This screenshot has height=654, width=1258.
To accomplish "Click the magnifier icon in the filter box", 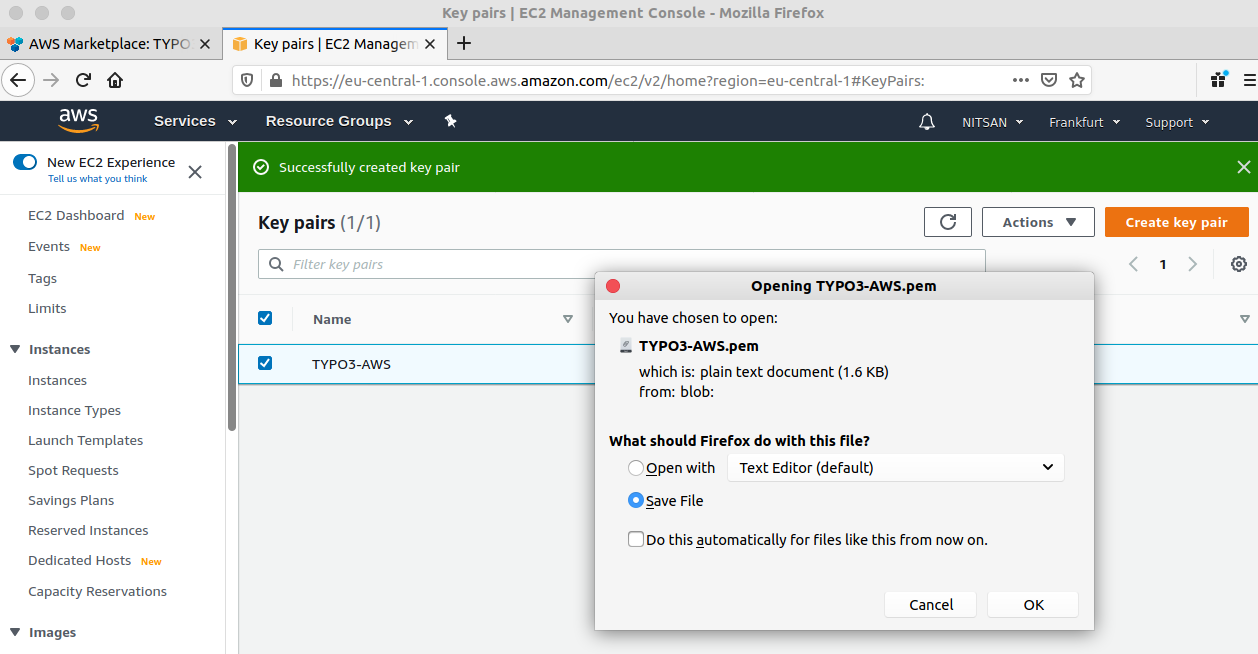I will pyautogui.click(x=276, y=264).
